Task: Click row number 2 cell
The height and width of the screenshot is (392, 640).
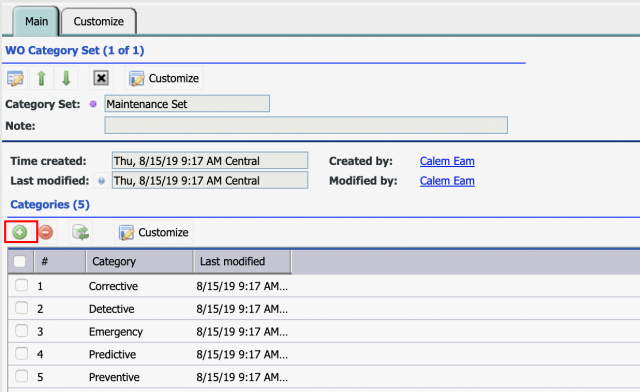Action: (40, 309)
